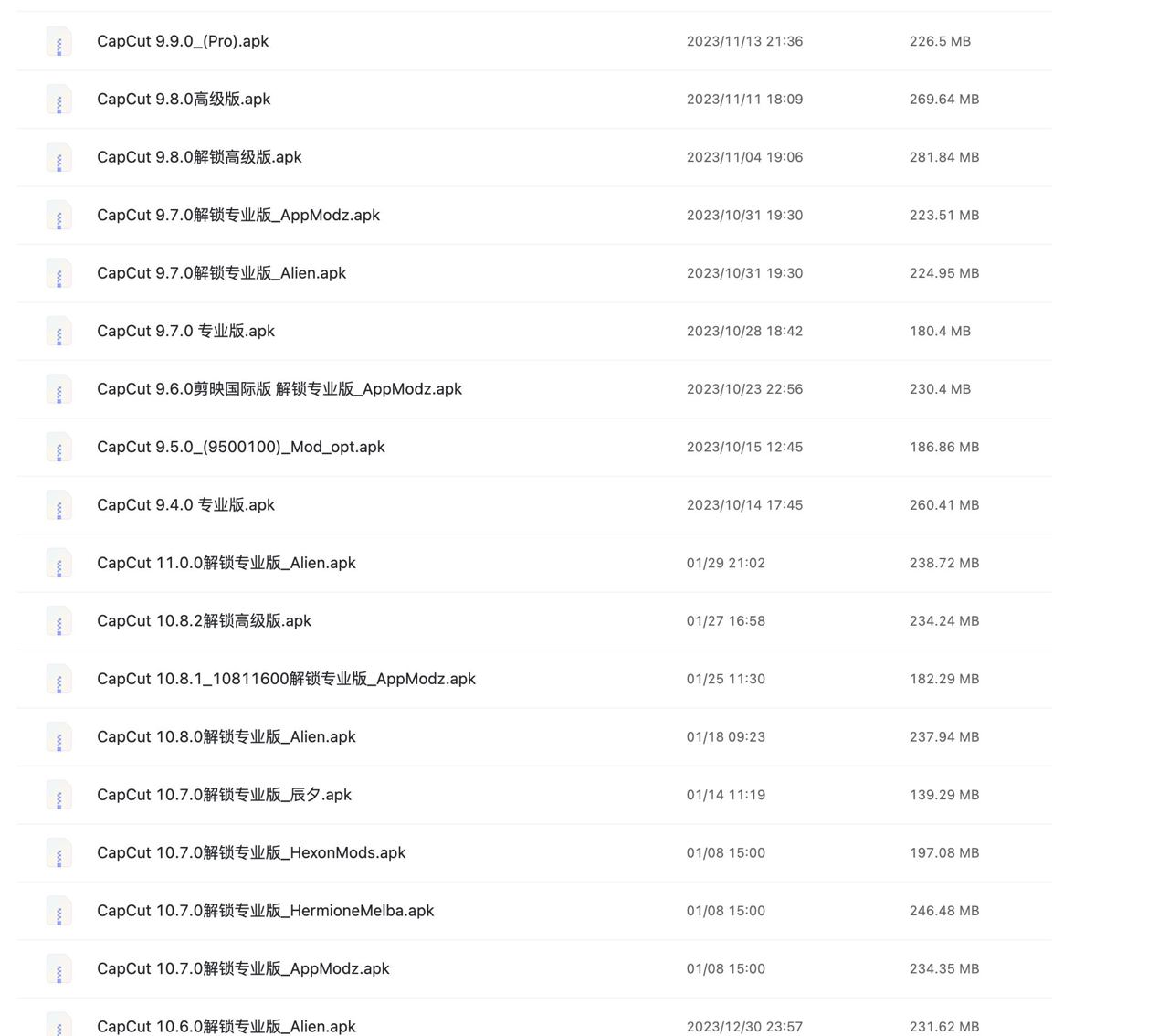Viewport: 1169px width, 1036px height.
Task: Select the icon for CapCut 11.0.0解锁专业版_Alien.apk
Action: (58, 564)
